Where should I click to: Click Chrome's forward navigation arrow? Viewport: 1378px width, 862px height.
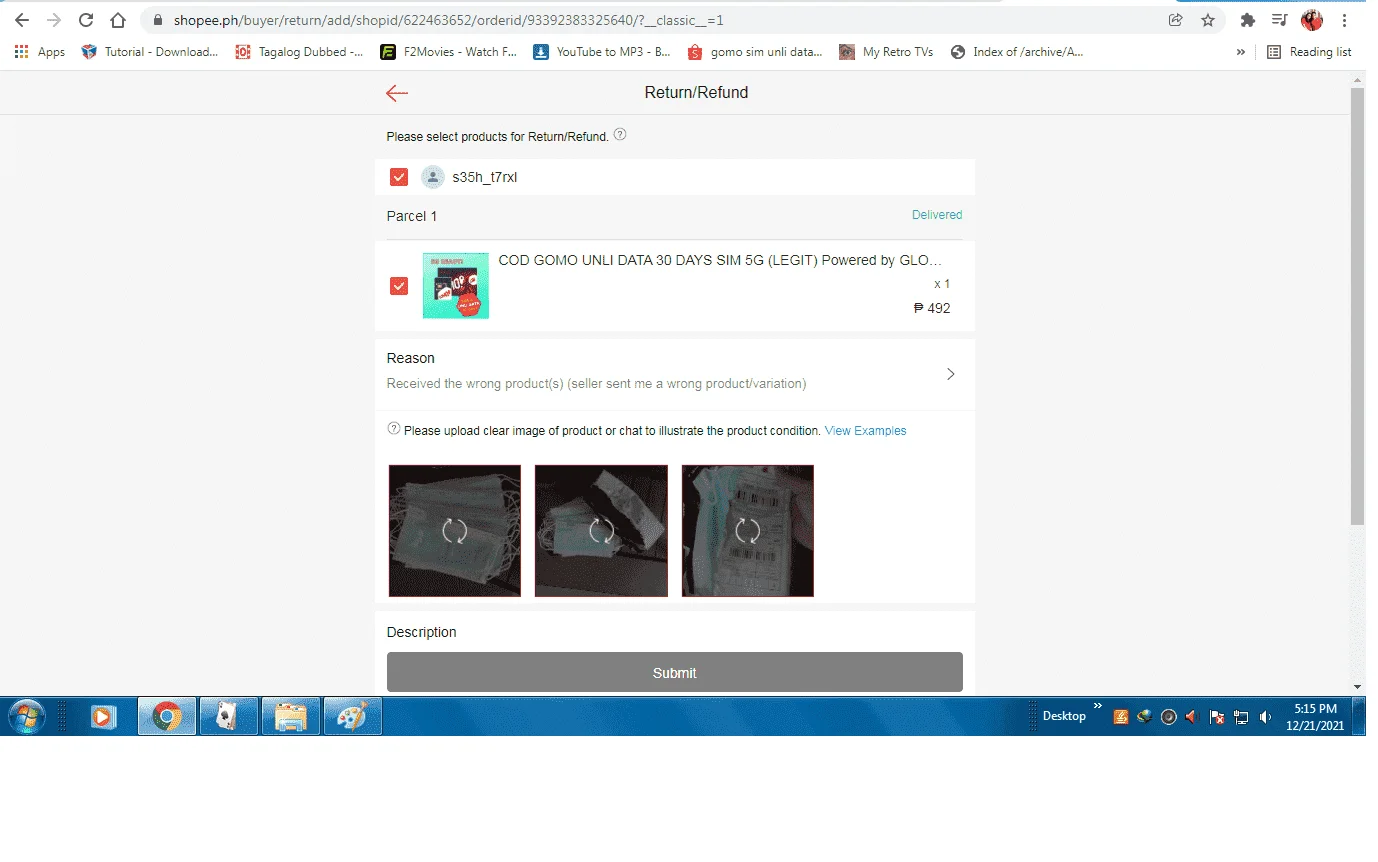(x=54, y=20)
